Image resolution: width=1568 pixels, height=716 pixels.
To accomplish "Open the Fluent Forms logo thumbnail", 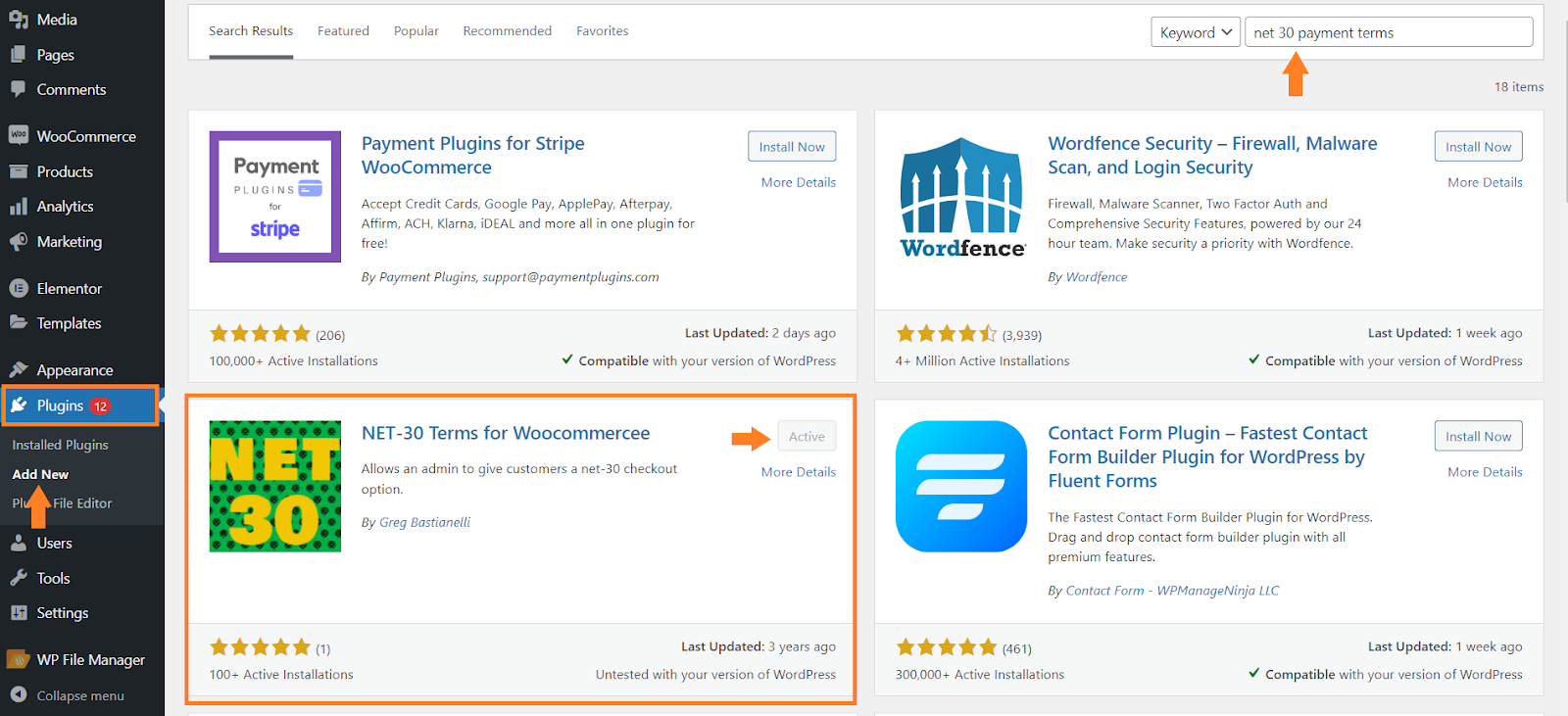I will 961,487.
